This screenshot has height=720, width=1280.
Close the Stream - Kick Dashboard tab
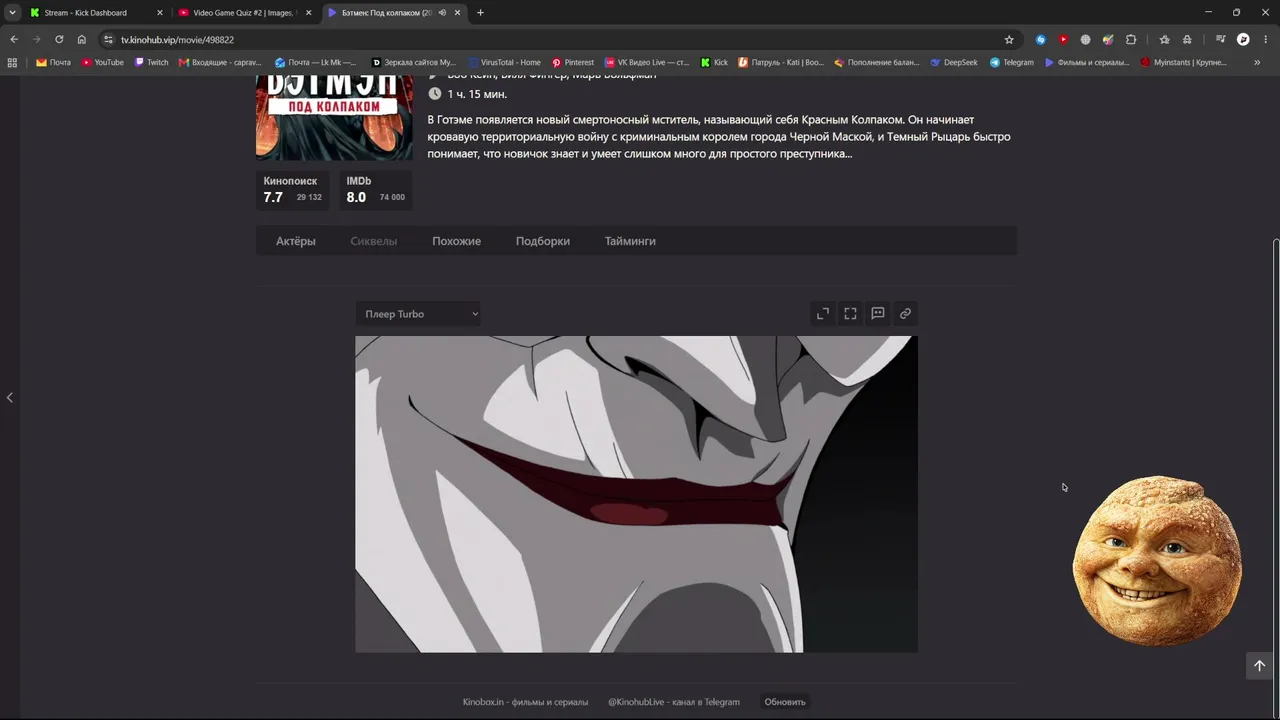[x=159, y=13]
